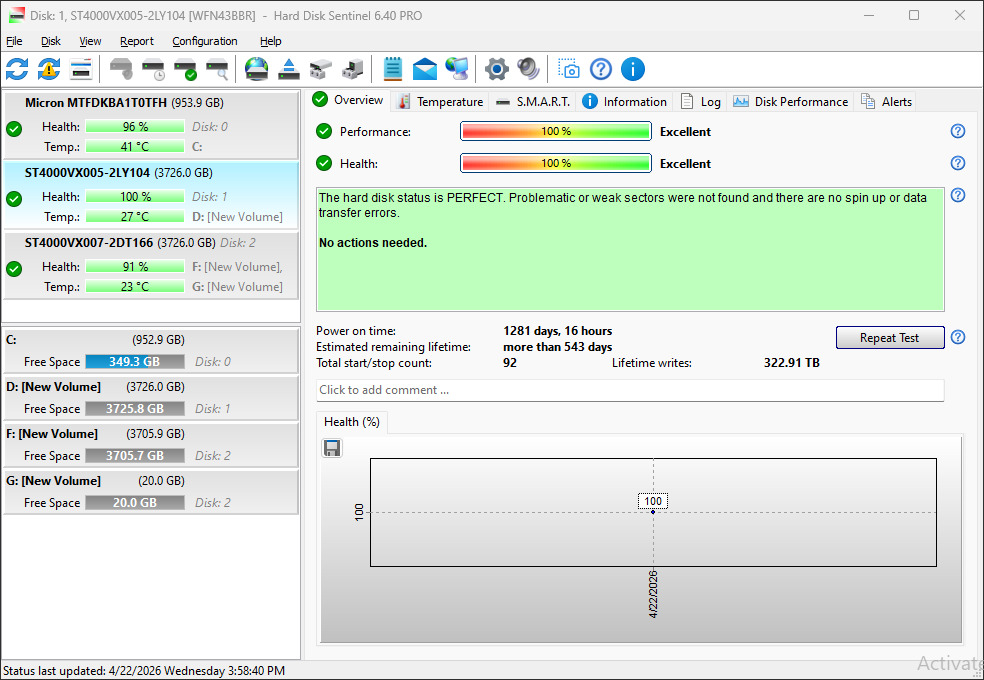
Task: Open the Report menu
Action: [137, 41]
